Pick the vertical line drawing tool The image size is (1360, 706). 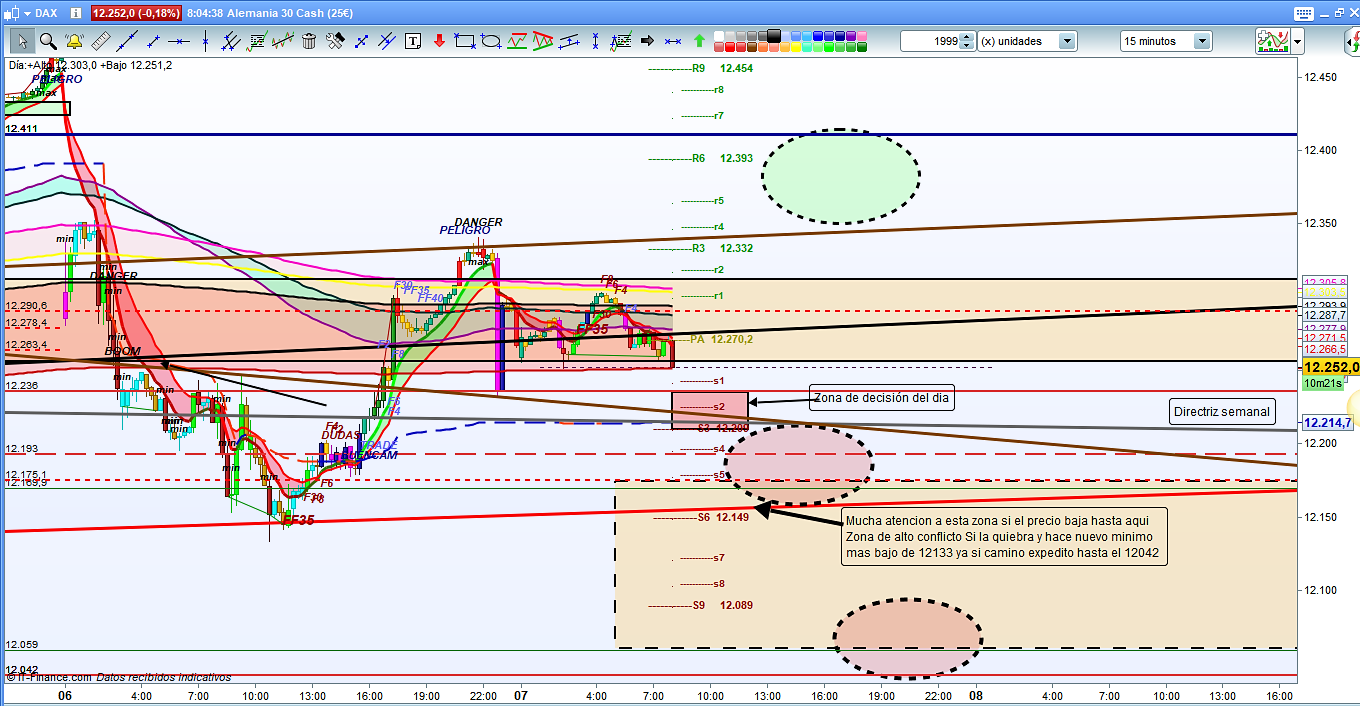pyautogui.click(x=205, y=41)
